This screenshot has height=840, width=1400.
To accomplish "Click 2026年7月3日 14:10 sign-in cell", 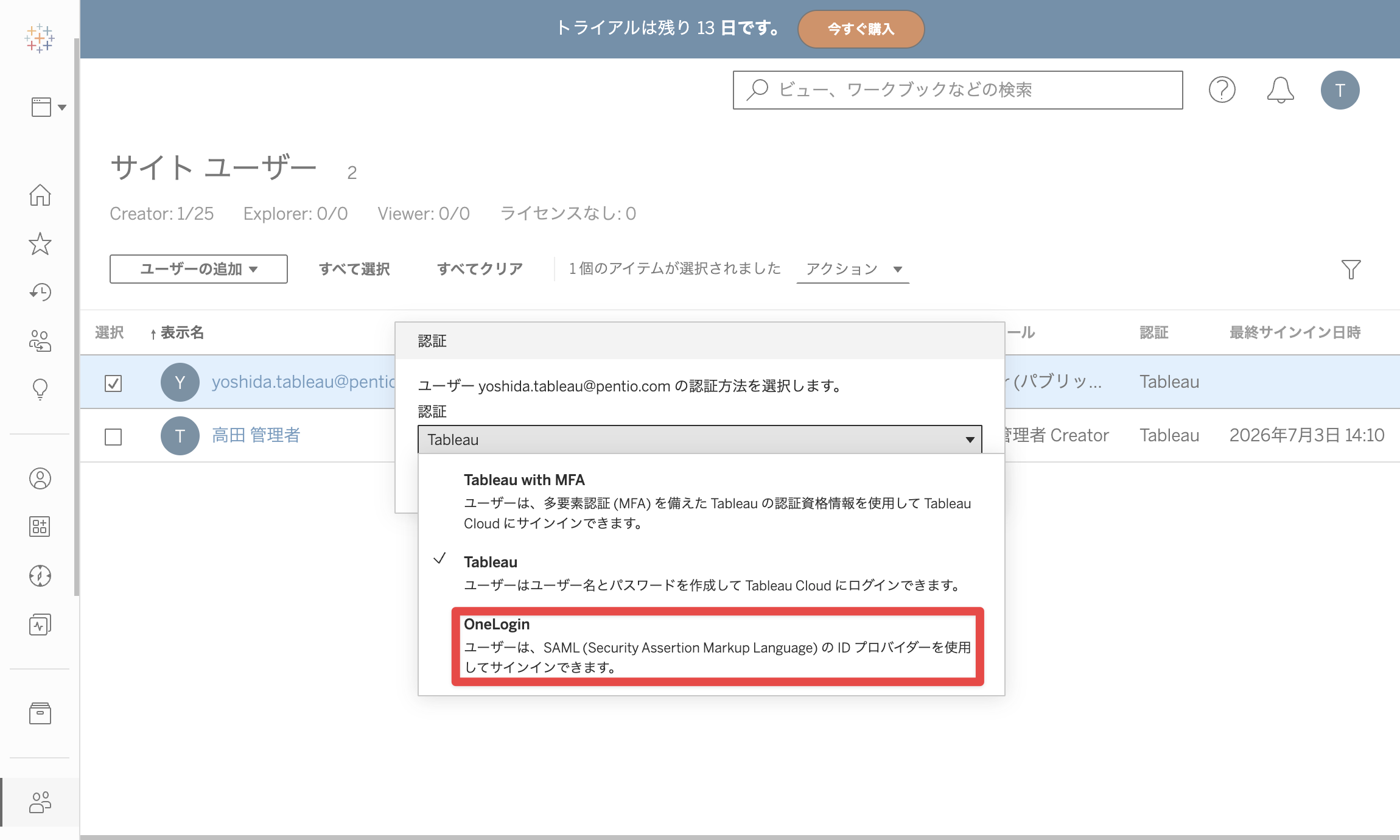I will [x=1307, y=435].
